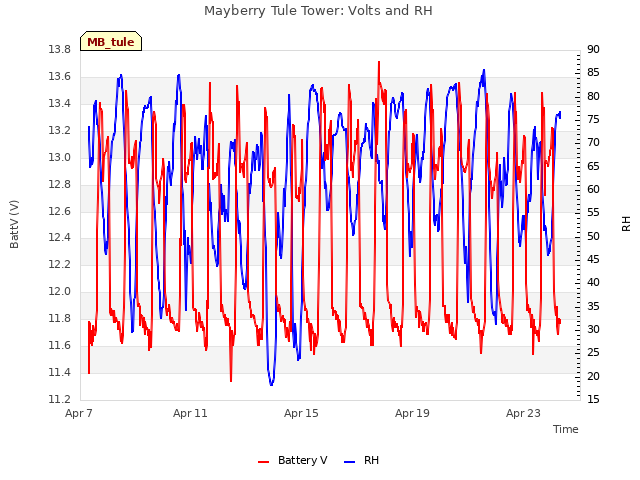Viewport: 640px width, 480px height.
Task: Click the 11.8 left axis value
Action: coord(60,318)
